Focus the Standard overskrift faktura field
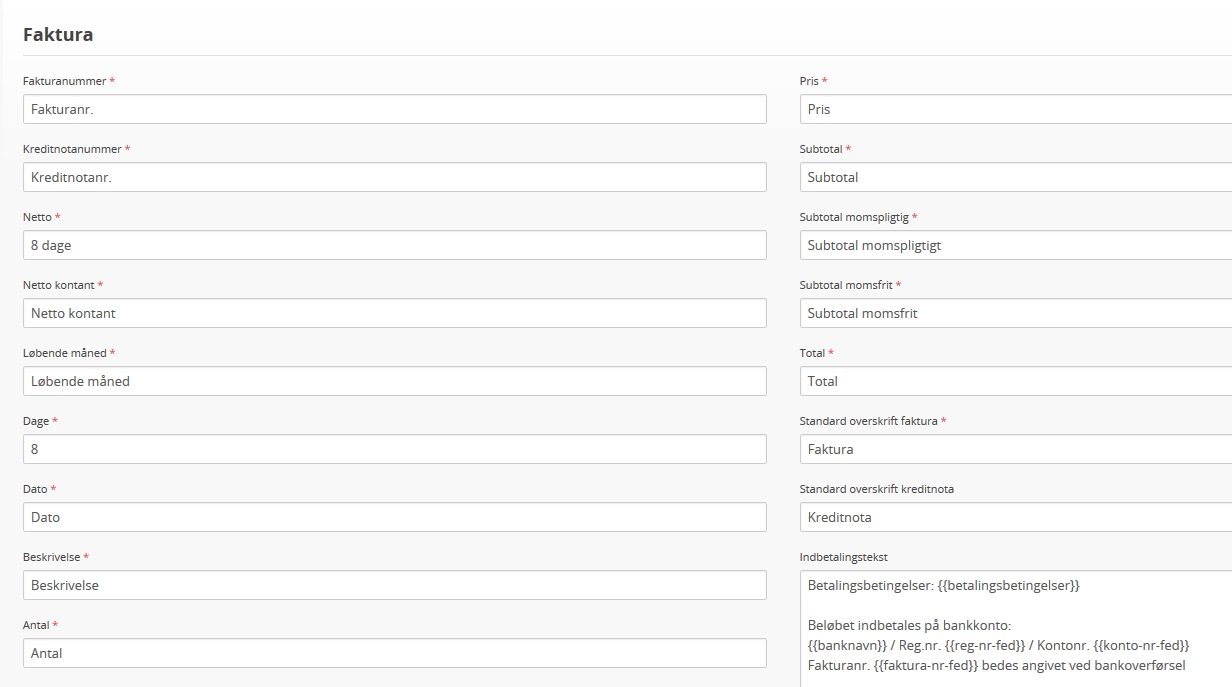This screenshot has height=687, width=1232. point(1016,449)
